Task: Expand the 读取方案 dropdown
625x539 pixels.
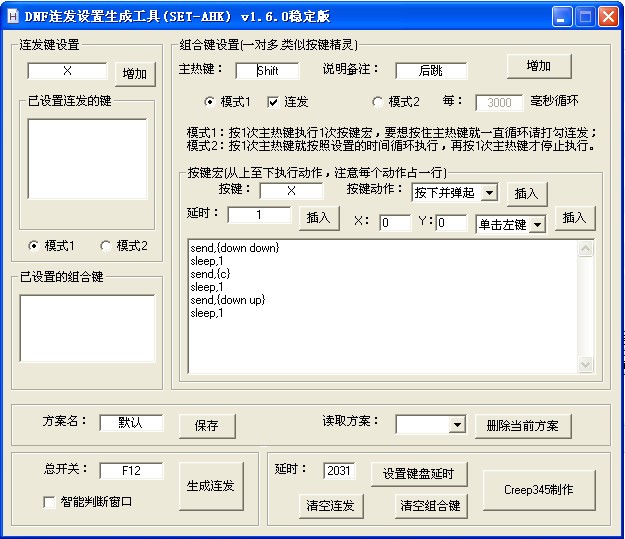Action: pyautogui.click(x=457, y=425)
